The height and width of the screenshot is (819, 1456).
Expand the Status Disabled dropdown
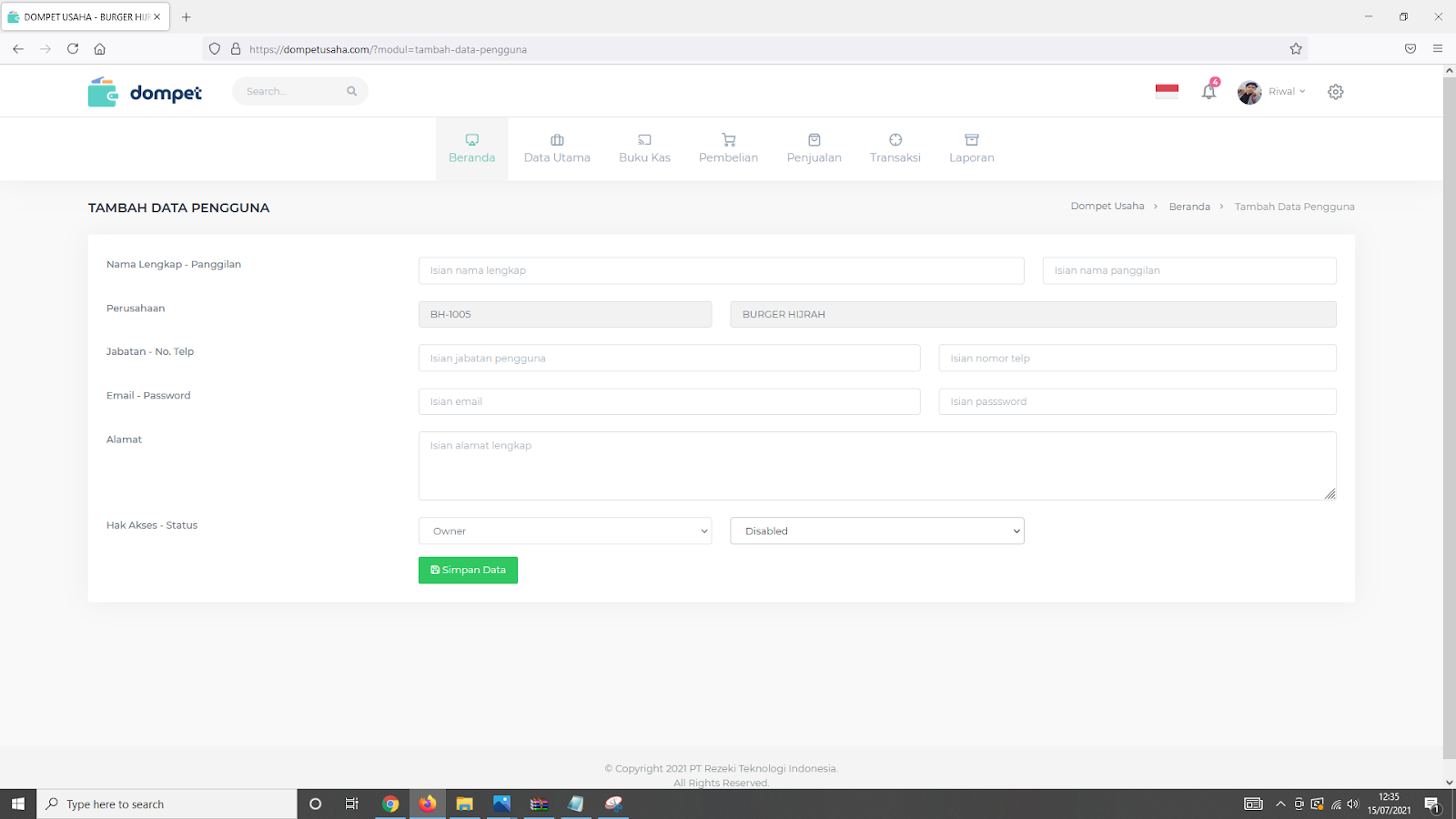point(877,531)
